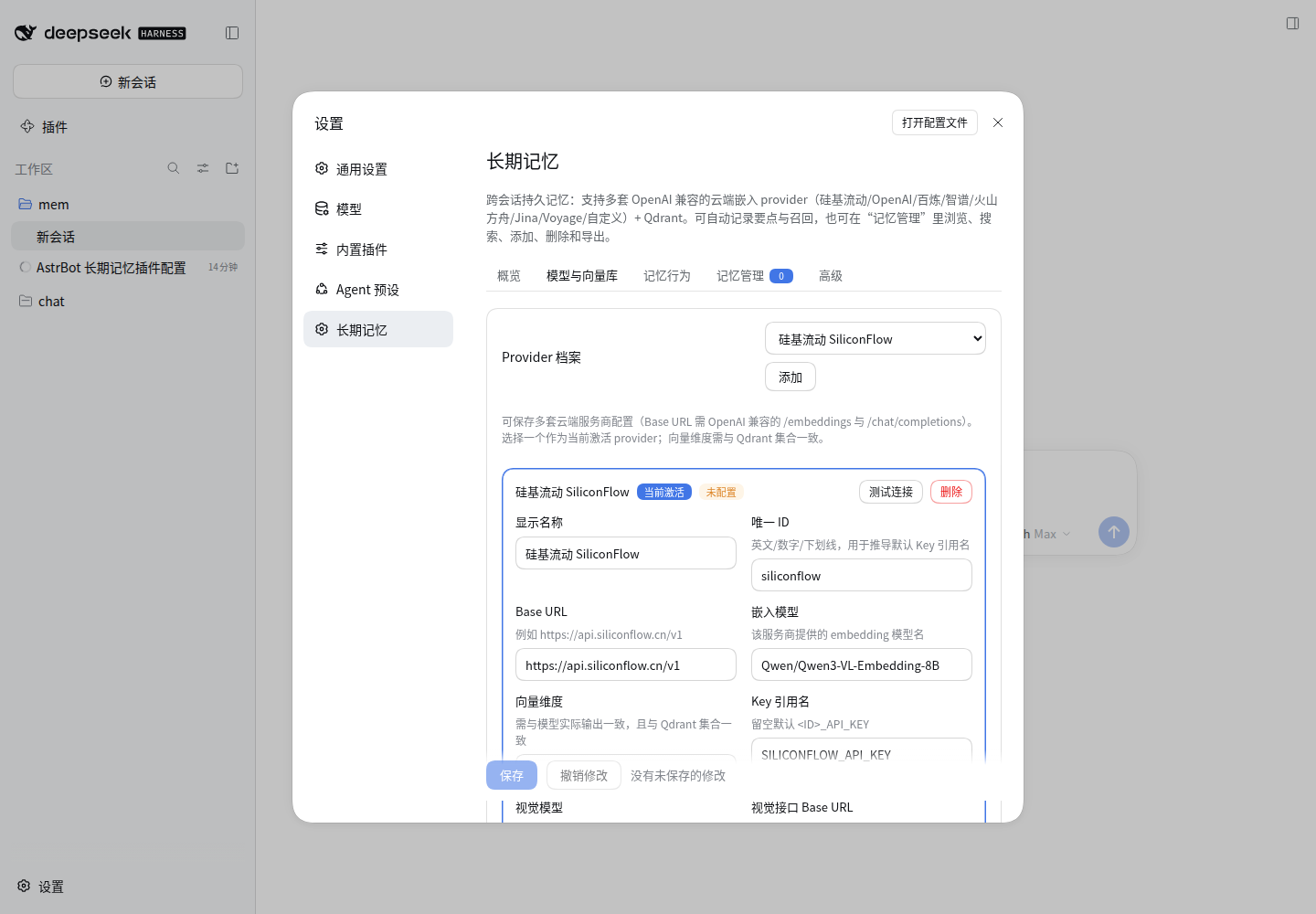This screenshot has width=1316, height=914.
Task: Edit the 唯一 ID field siliconflow
Action: pyautogui.click(x=862, y=575)
